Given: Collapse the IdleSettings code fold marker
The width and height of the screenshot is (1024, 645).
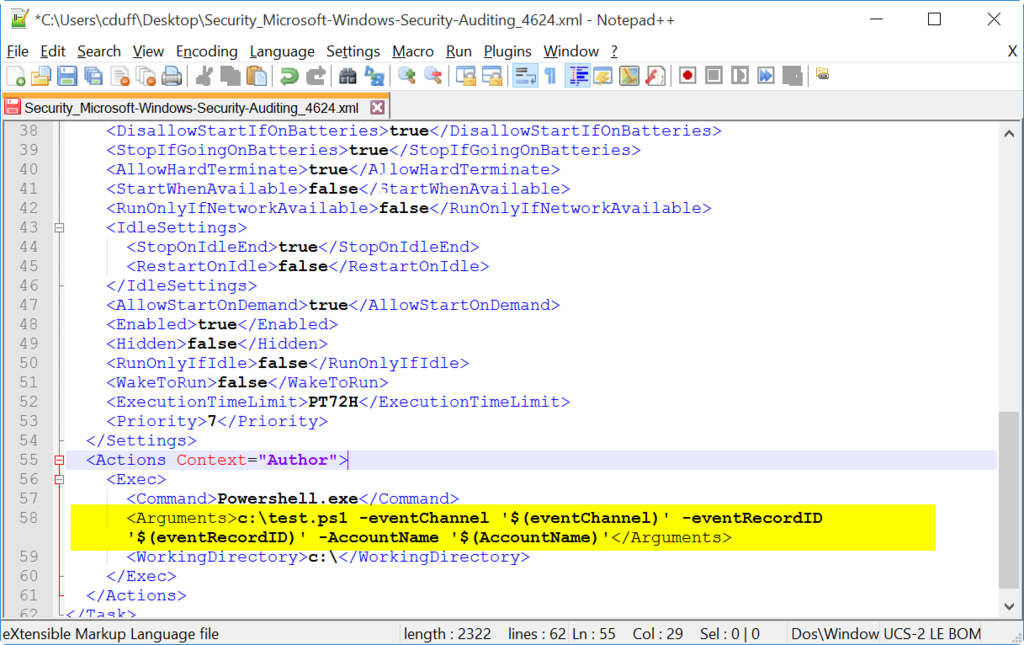Looking at the screenshot, I should click(61, 227).
